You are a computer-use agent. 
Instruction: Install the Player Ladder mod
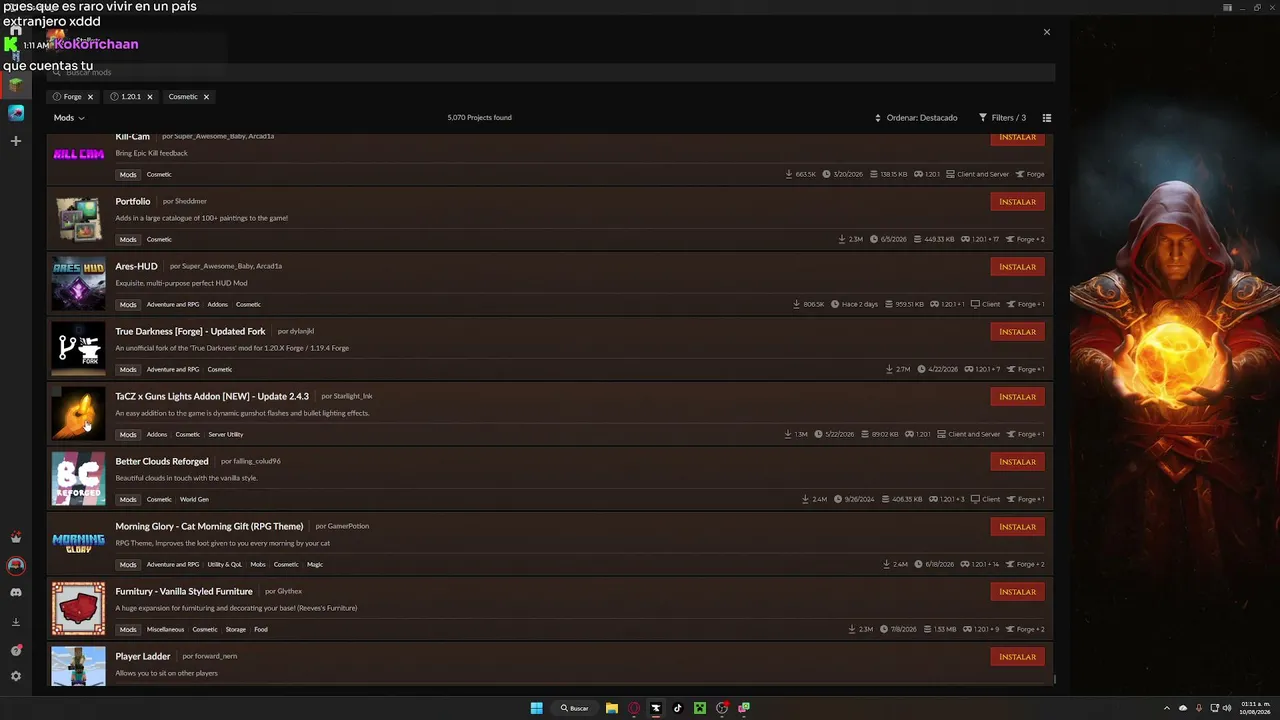click(x=1018, y=657)
